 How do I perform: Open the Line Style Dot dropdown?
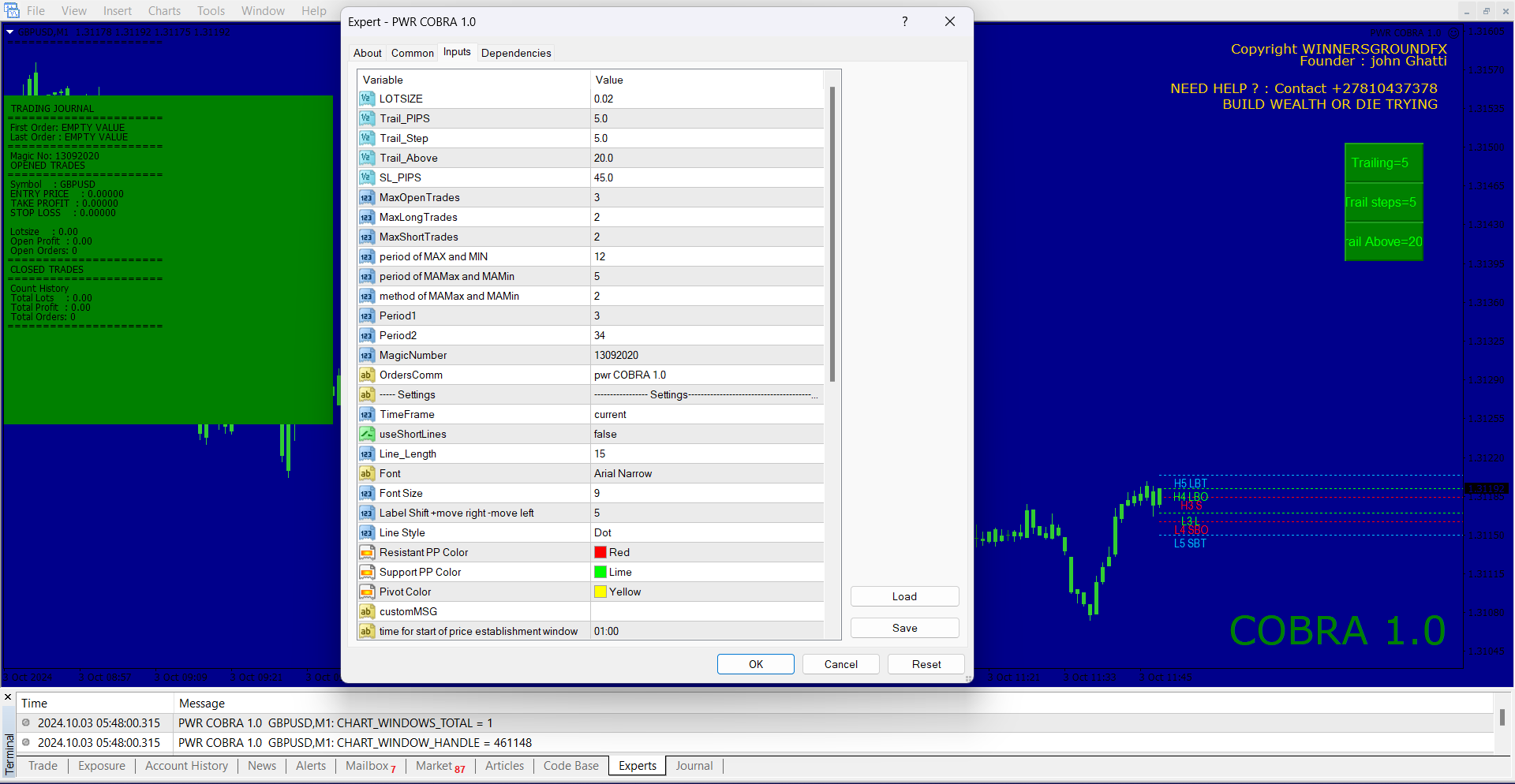(706, 532)
